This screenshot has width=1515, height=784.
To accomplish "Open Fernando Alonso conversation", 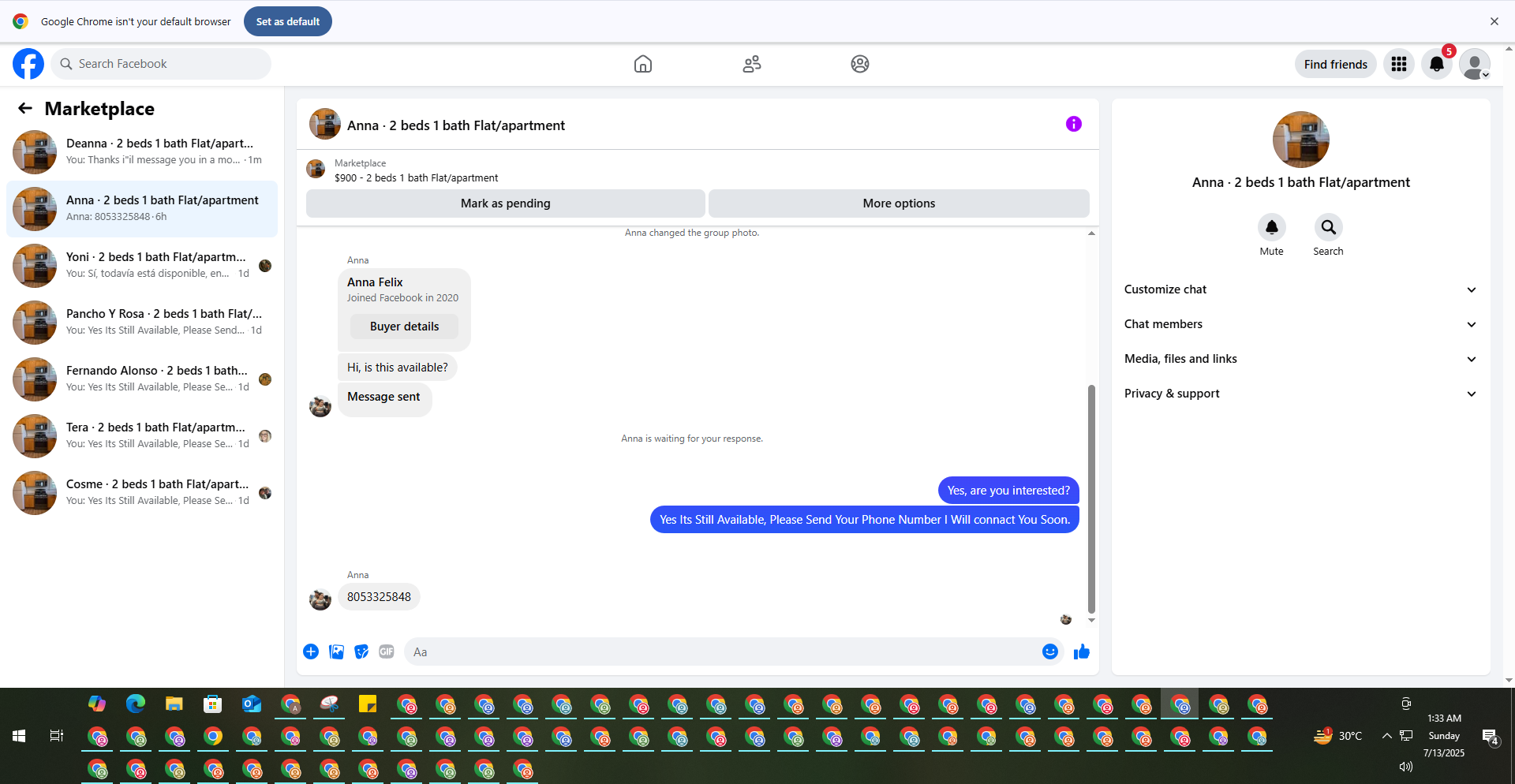I will point(142,379).
